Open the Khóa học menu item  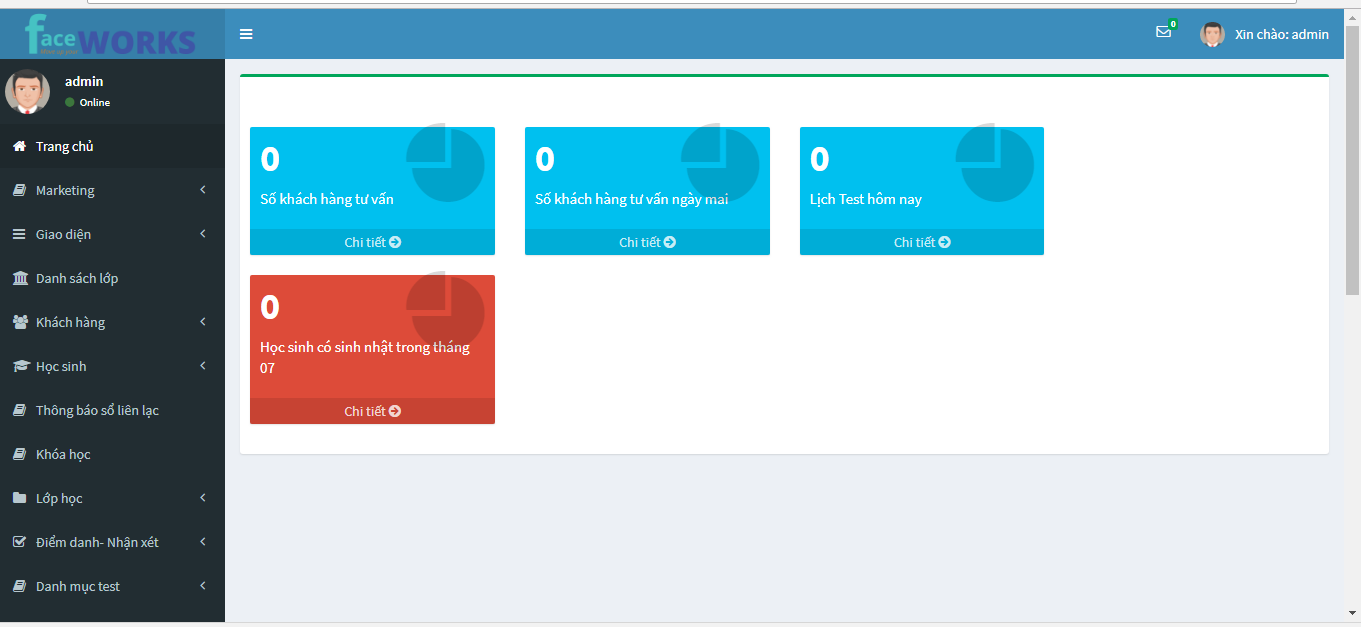pyautogui.click(x=63, y=454)
